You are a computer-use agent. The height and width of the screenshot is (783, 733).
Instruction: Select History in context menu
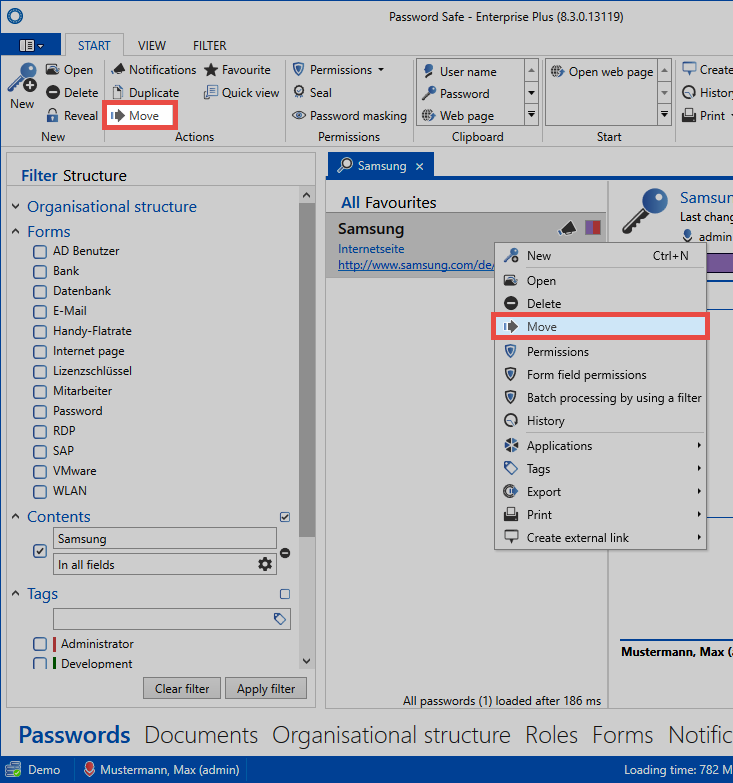601,420
